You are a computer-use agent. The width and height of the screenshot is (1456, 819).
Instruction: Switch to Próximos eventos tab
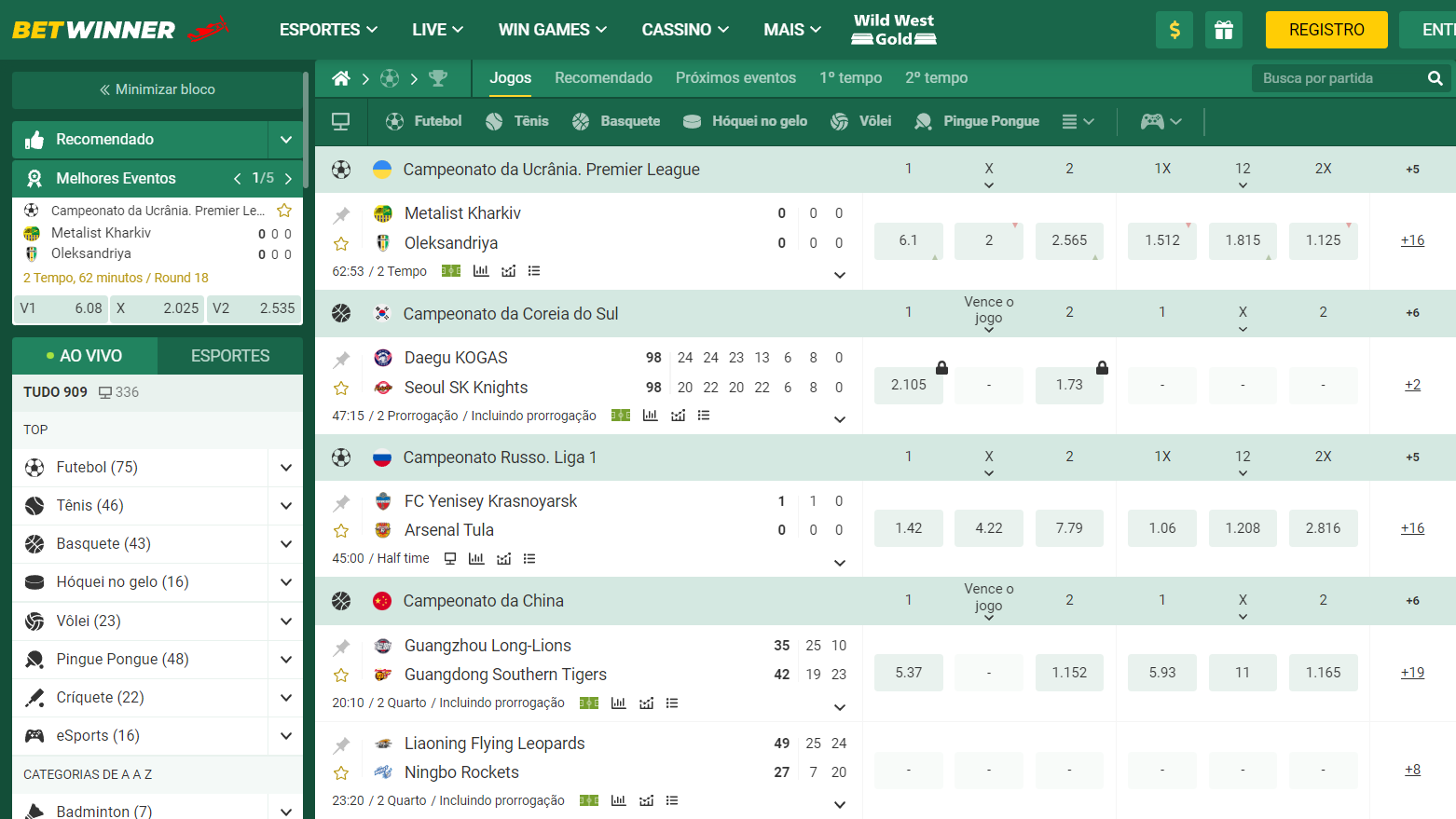pyautogui.click(x=735, y=78)
